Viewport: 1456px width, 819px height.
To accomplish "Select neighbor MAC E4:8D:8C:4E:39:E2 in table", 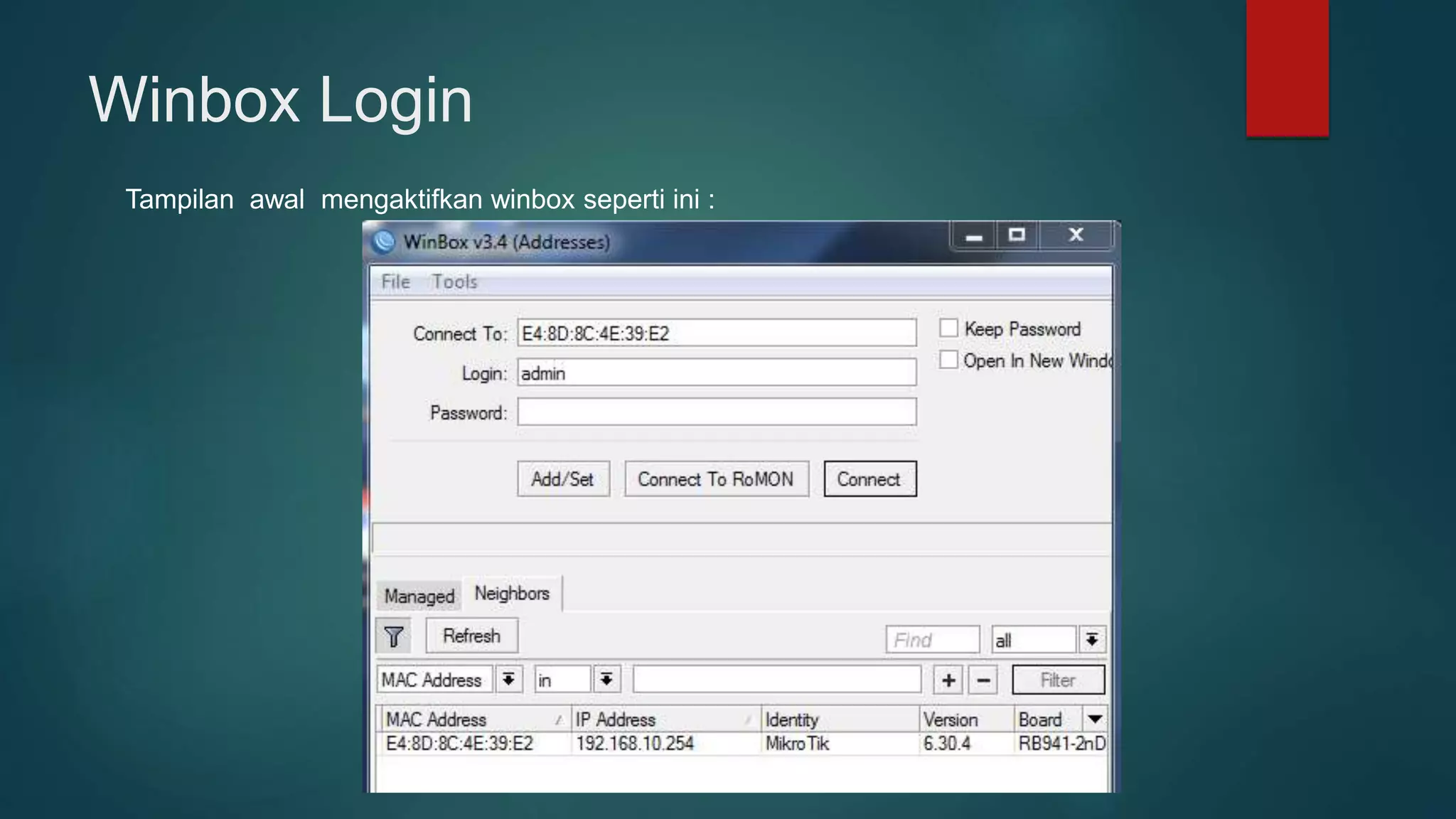I will (x=459, y=744).
